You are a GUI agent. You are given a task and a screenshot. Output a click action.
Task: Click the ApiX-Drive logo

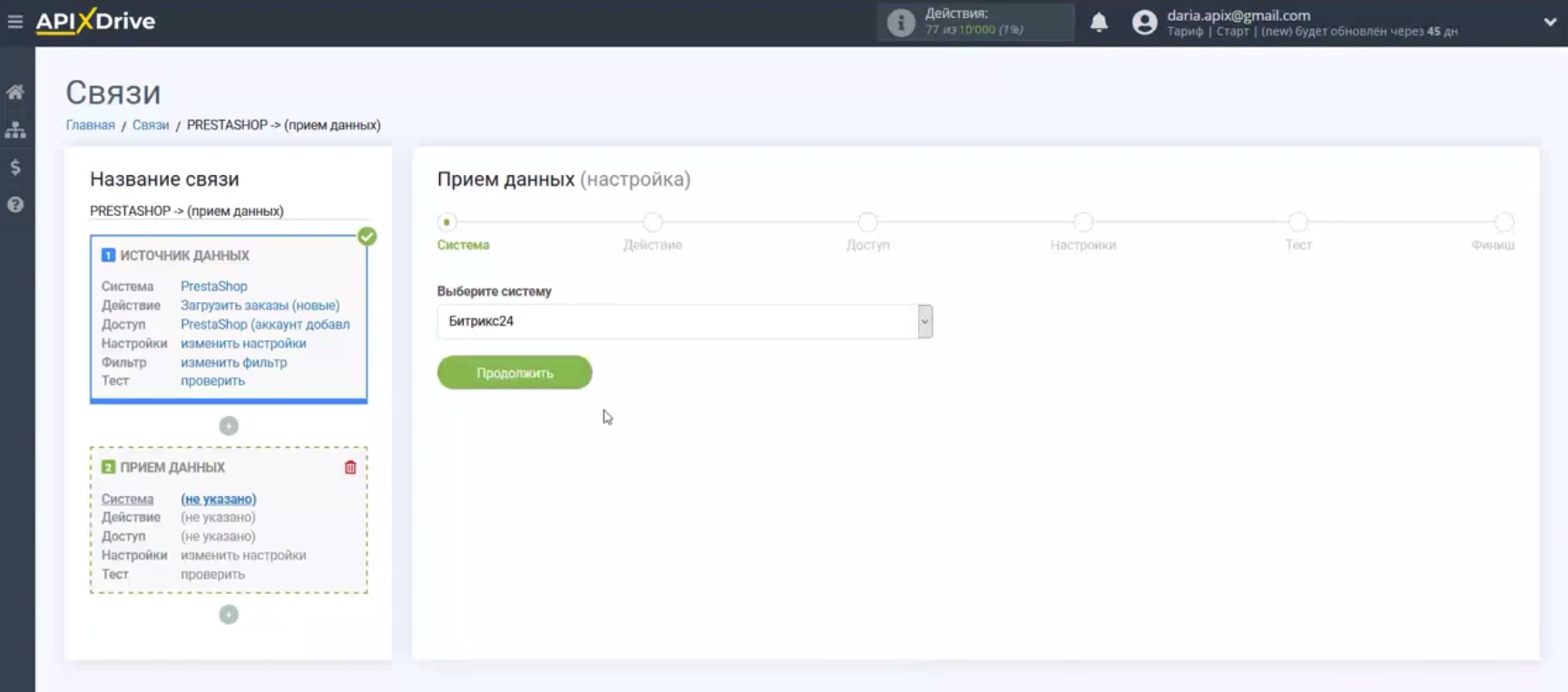pyautogui.click(x=95, y=21)
